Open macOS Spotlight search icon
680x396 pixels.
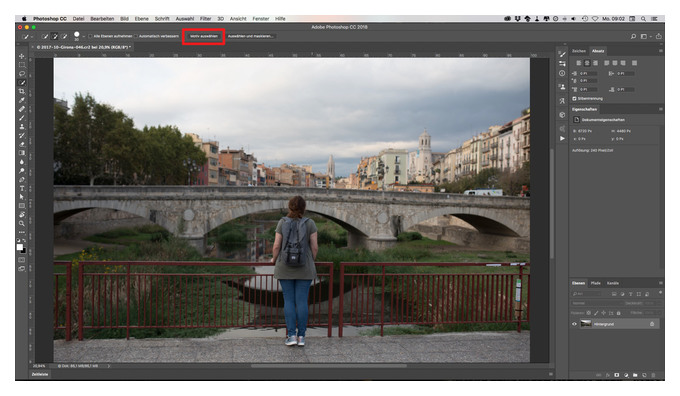coord(644,19)
